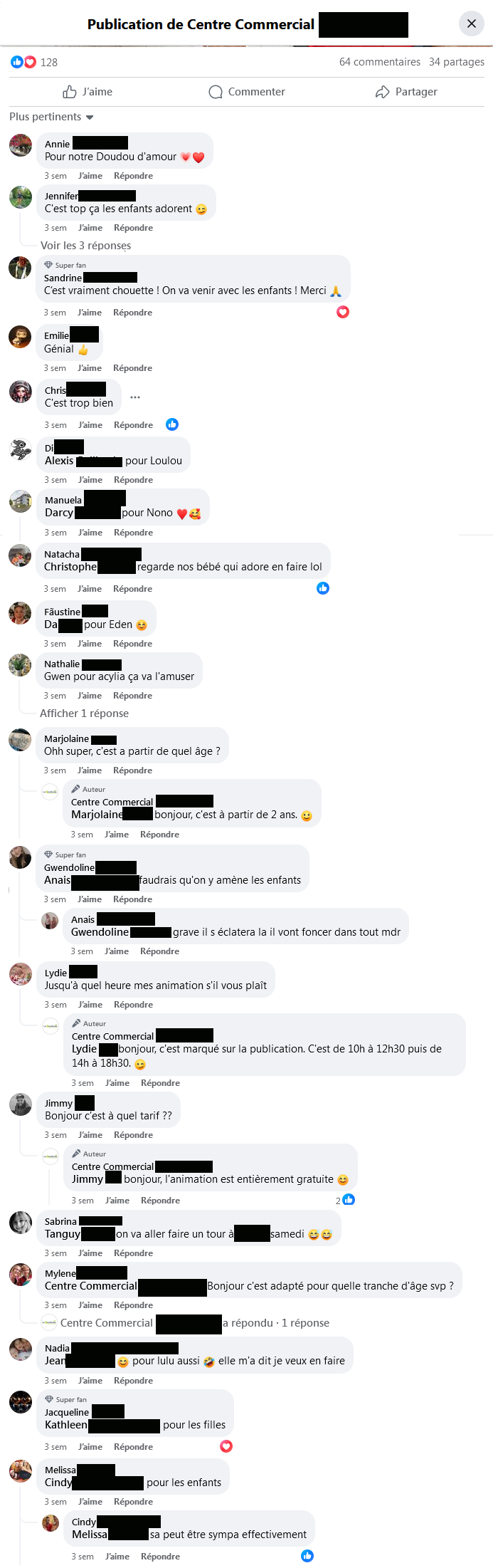Click the three dots beside Chris's comment
The height and width of the screenshot is (1568, 498).
(x=135, y=397)
